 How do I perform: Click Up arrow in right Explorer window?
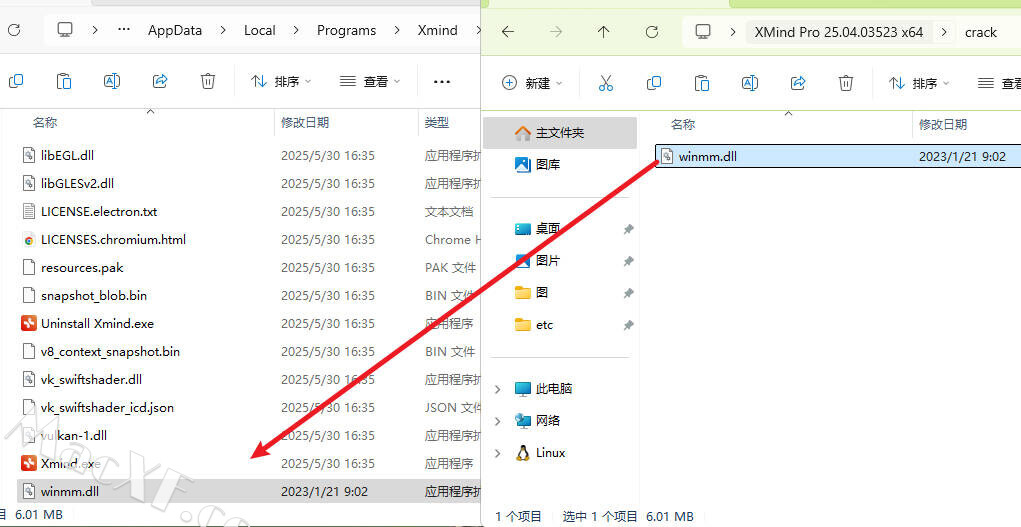(x=604, y=32)
